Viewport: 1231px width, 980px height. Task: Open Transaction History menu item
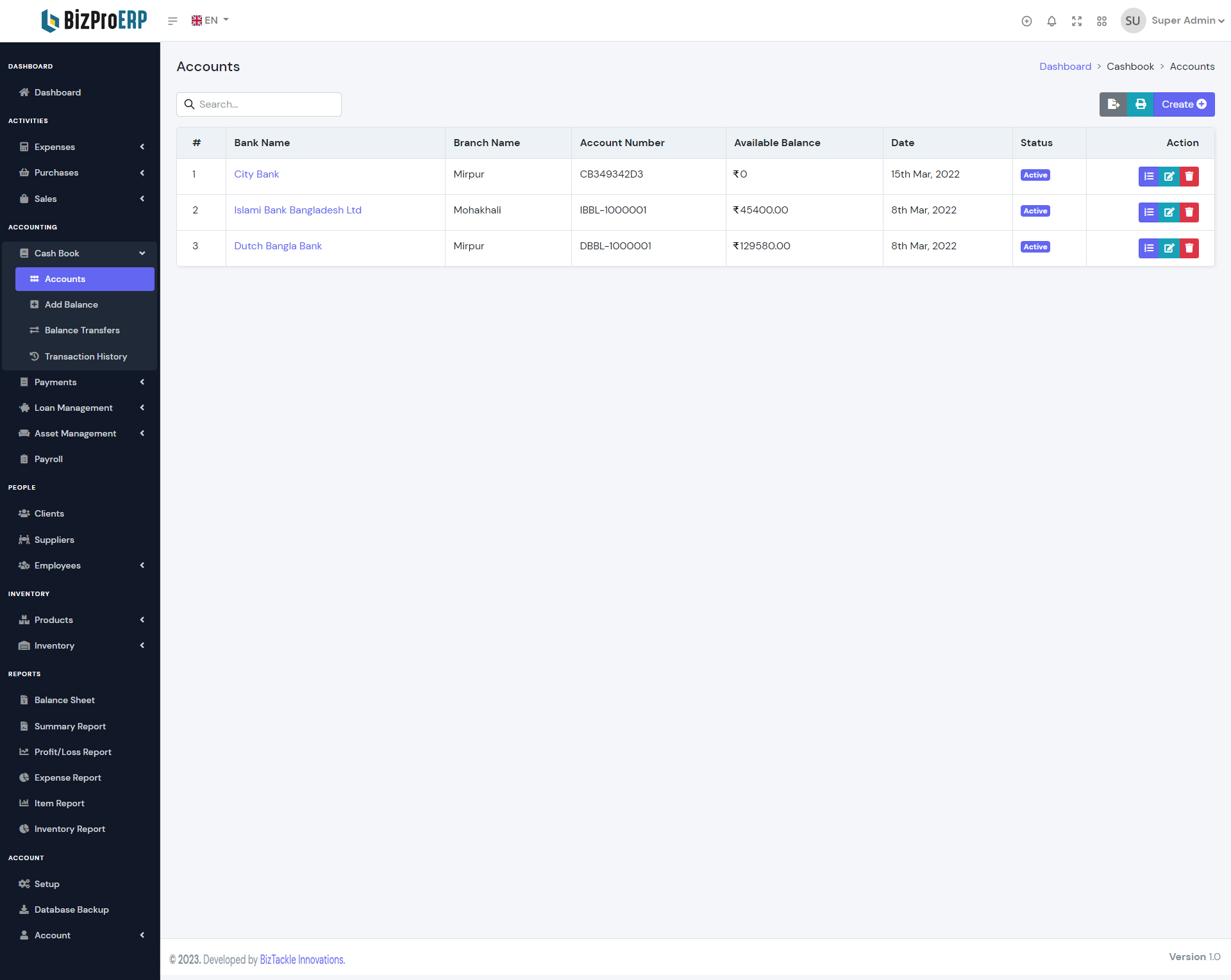coord(86,356)
